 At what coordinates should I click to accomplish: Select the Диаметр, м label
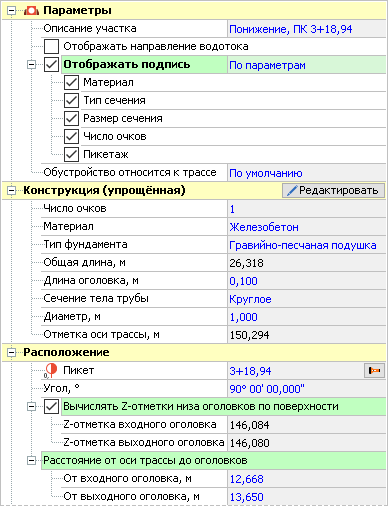pos(72,316)
